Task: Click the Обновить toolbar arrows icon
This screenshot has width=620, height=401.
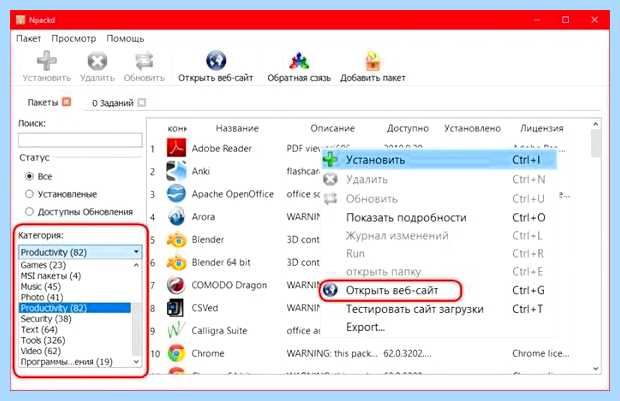Action: (x=144, y=61)
